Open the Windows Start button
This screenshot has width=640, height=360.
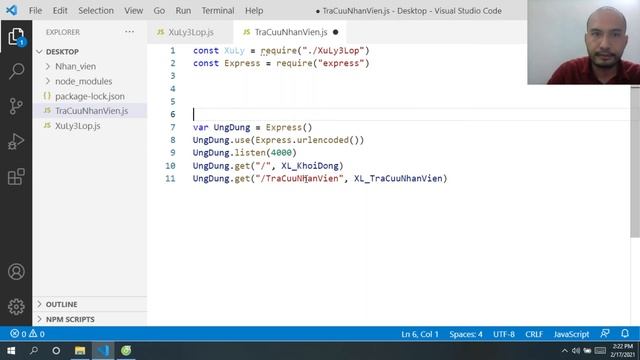click(x=11, y=351)
